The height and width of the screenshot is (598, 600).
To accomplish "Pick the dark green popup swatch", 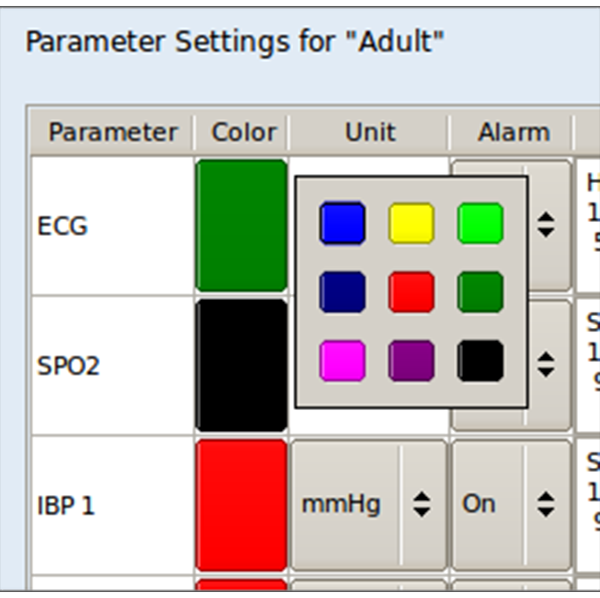I will pos(480,292).
